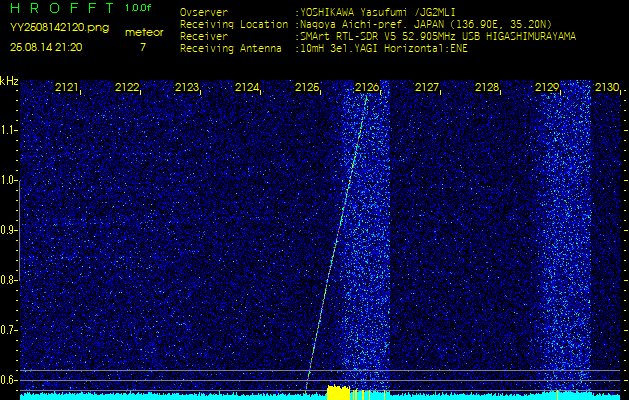Click the Receiving Antenna label
Viewport: 629px width, 400px height.
click(231, 49)
